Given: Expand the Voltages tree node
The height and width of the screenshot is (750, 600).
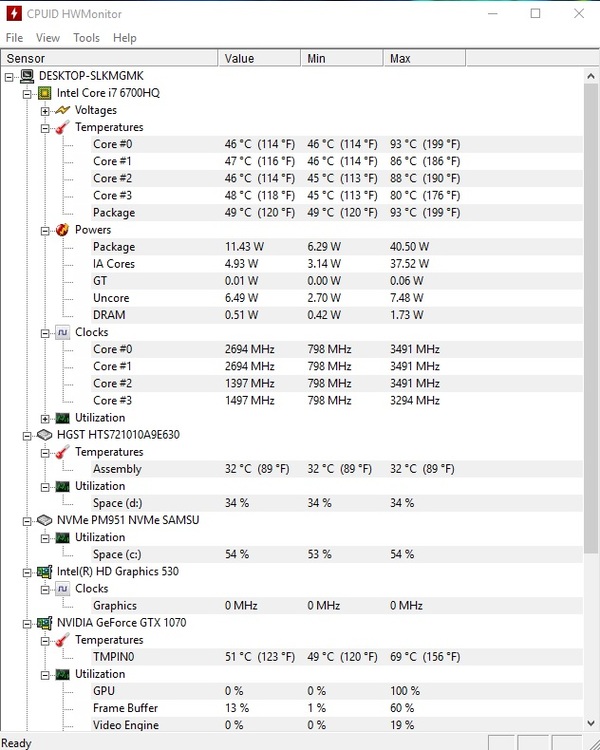Looking at the screenshot, I should pos(45,110).
